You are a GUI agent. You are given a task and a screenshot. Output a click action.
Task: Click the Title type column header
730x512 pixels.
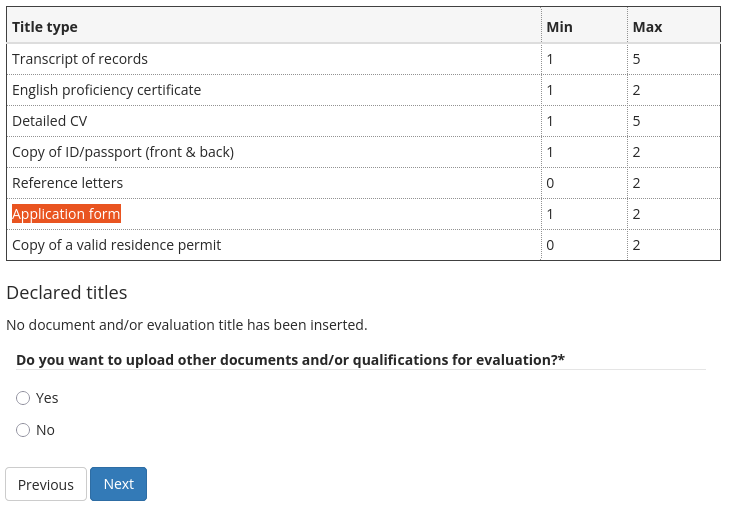pos(45,27)
